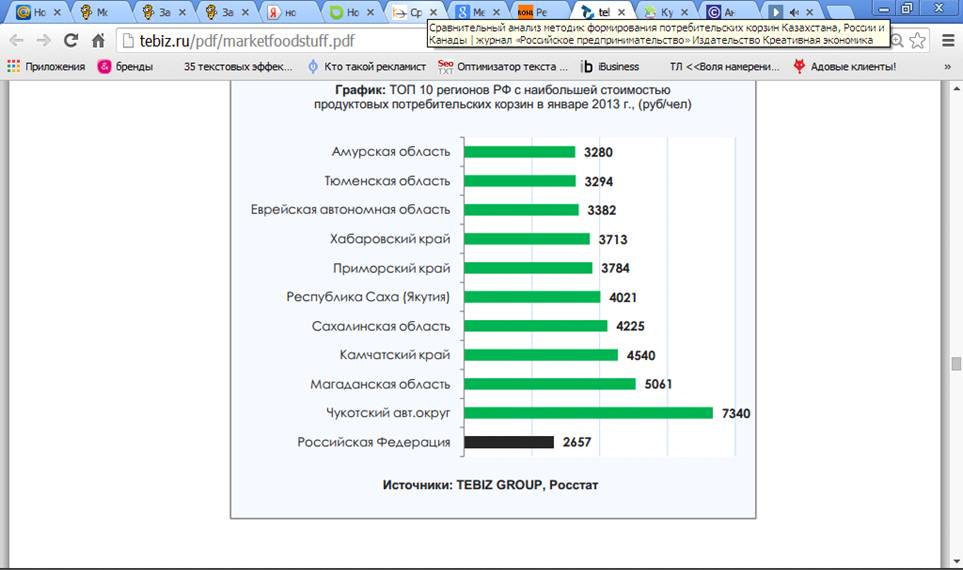Viewport: 963px width, 570px height.
Task: Click the Амурская область label
Action: pyautogui.click(x=391, y=151)
